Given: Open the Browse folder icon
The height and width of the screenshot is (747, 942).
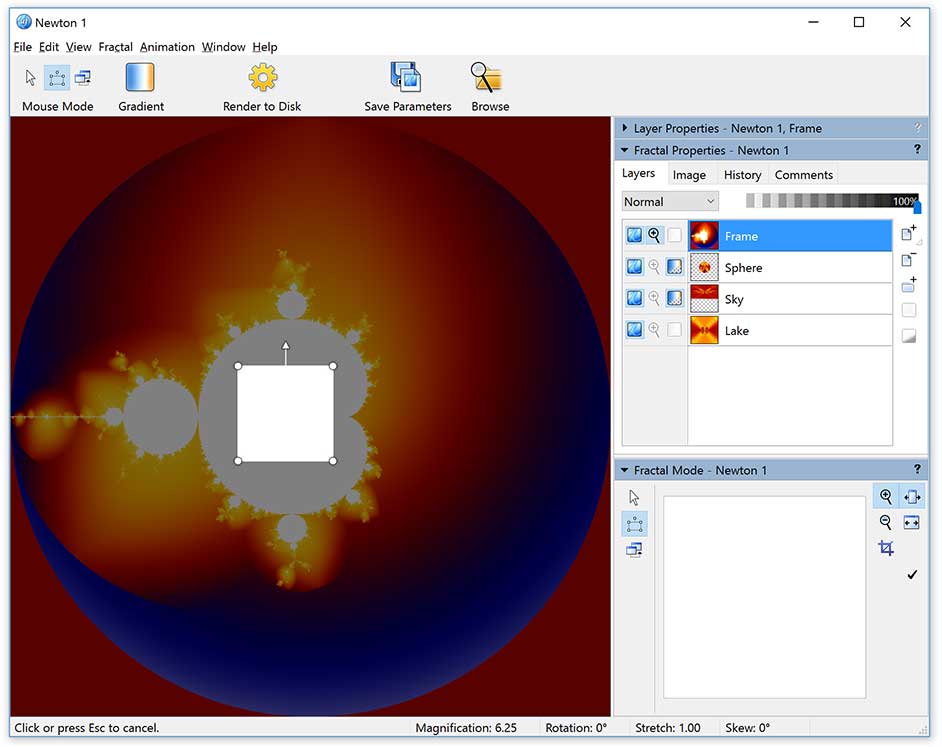Looking at the screenshot, I should pos(486,78).
